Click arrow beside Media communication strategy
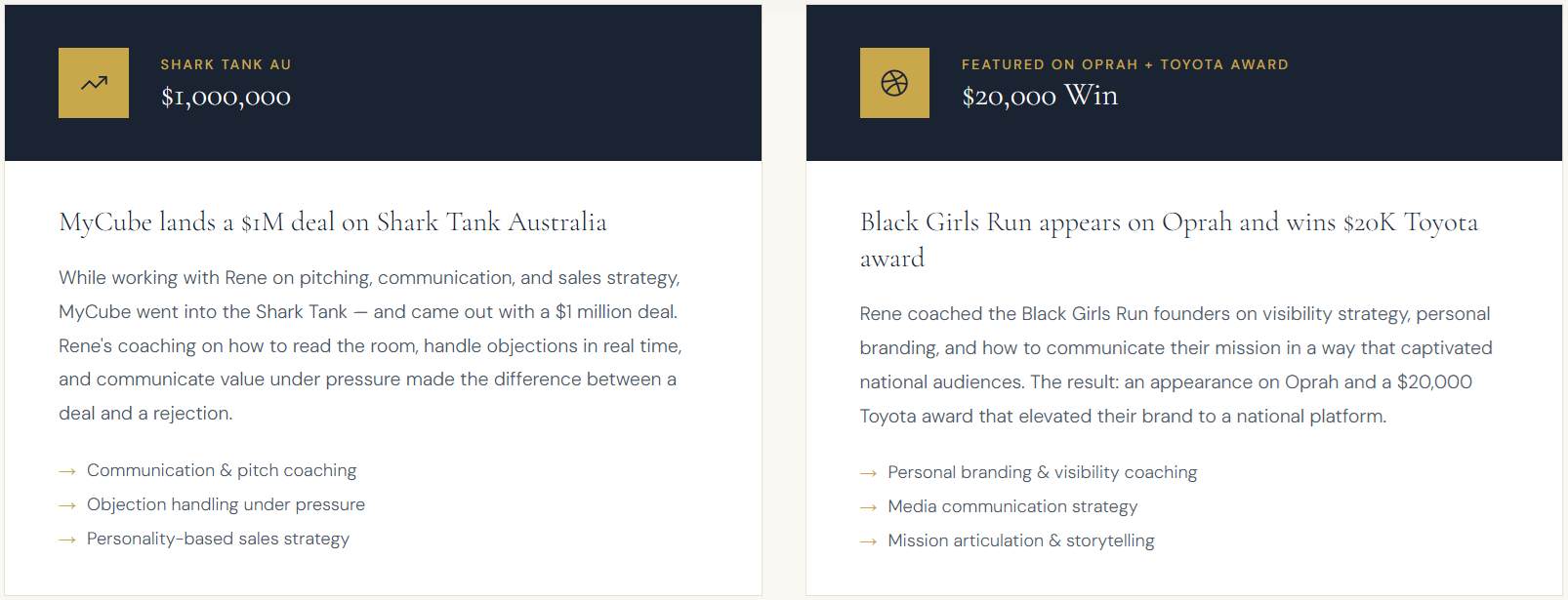1568x600 pixels. [868, 507]
